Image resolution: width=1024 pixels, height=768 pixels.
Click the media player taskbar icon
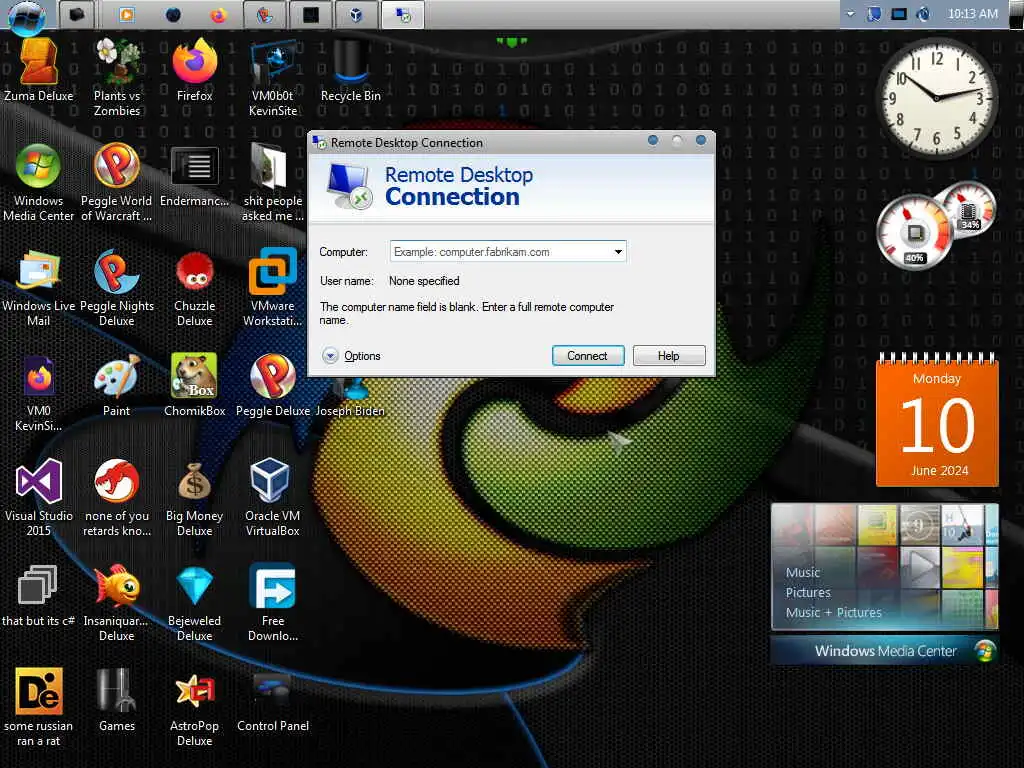pos(127,15)
